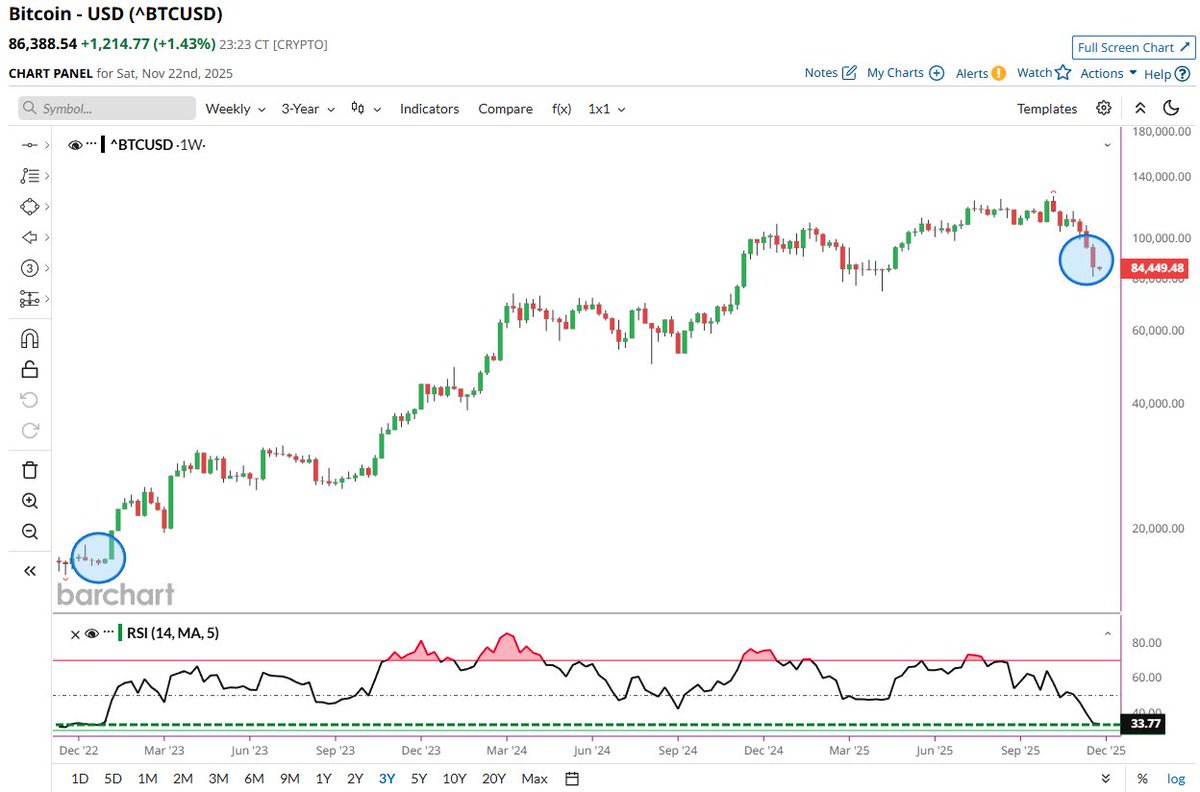Open the Fibonacci drawing tools
This screenshot has width=1200, height=792.
point(29,175)
